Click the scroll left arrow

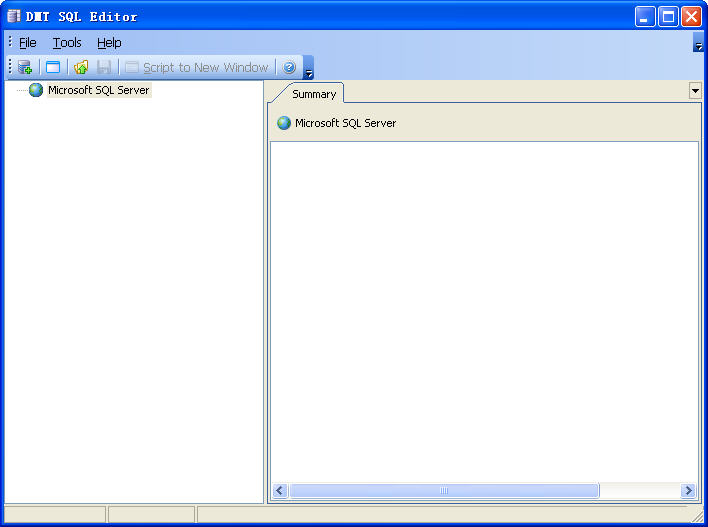click(280, 491)
